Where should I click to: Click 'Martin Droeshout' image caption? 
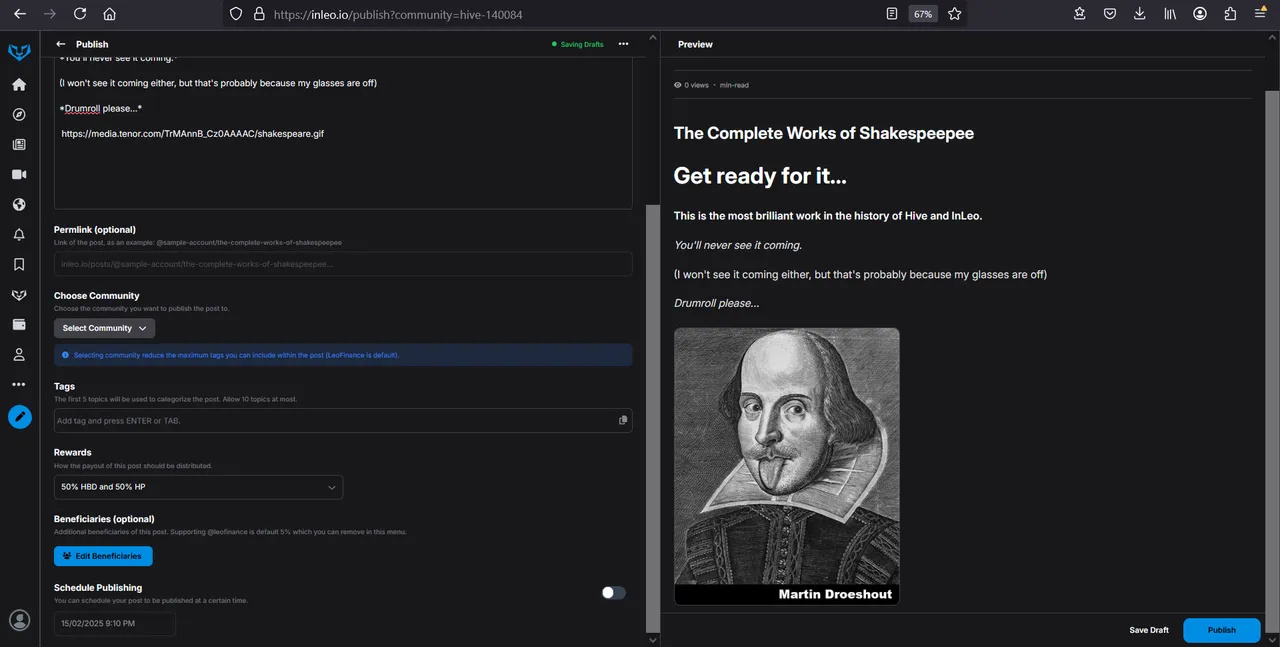(x=835, y=594)
